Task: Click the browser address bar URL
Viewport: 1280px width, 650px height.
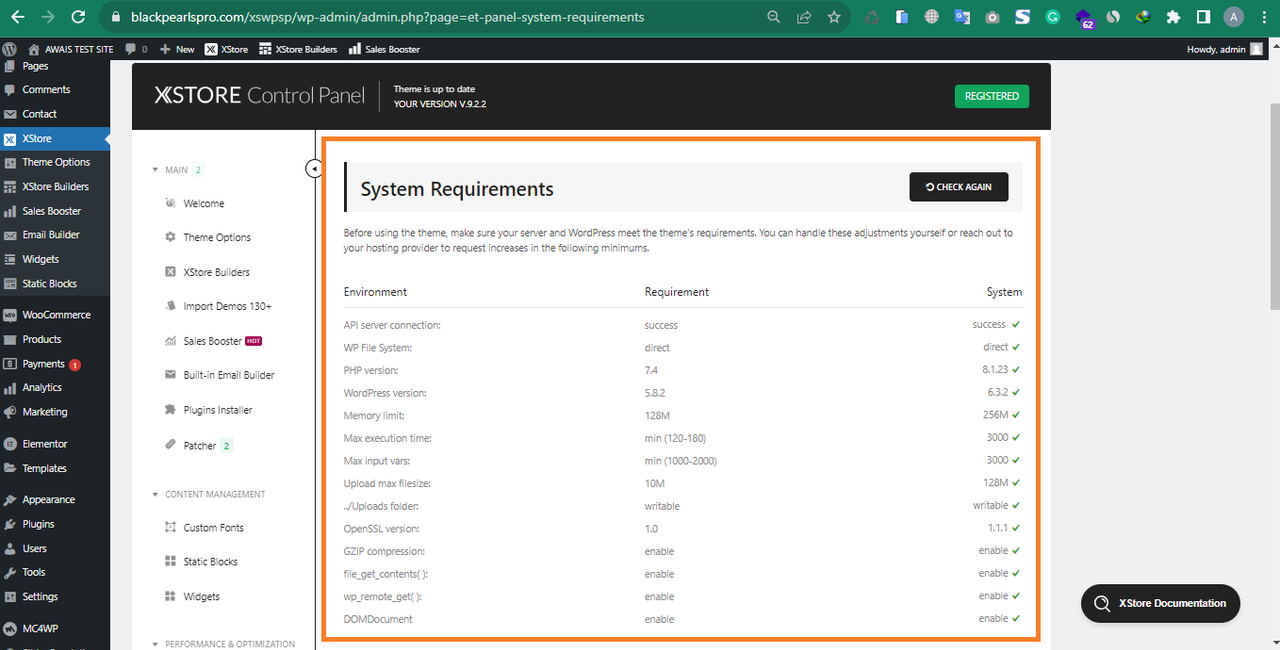Action: 388,17
